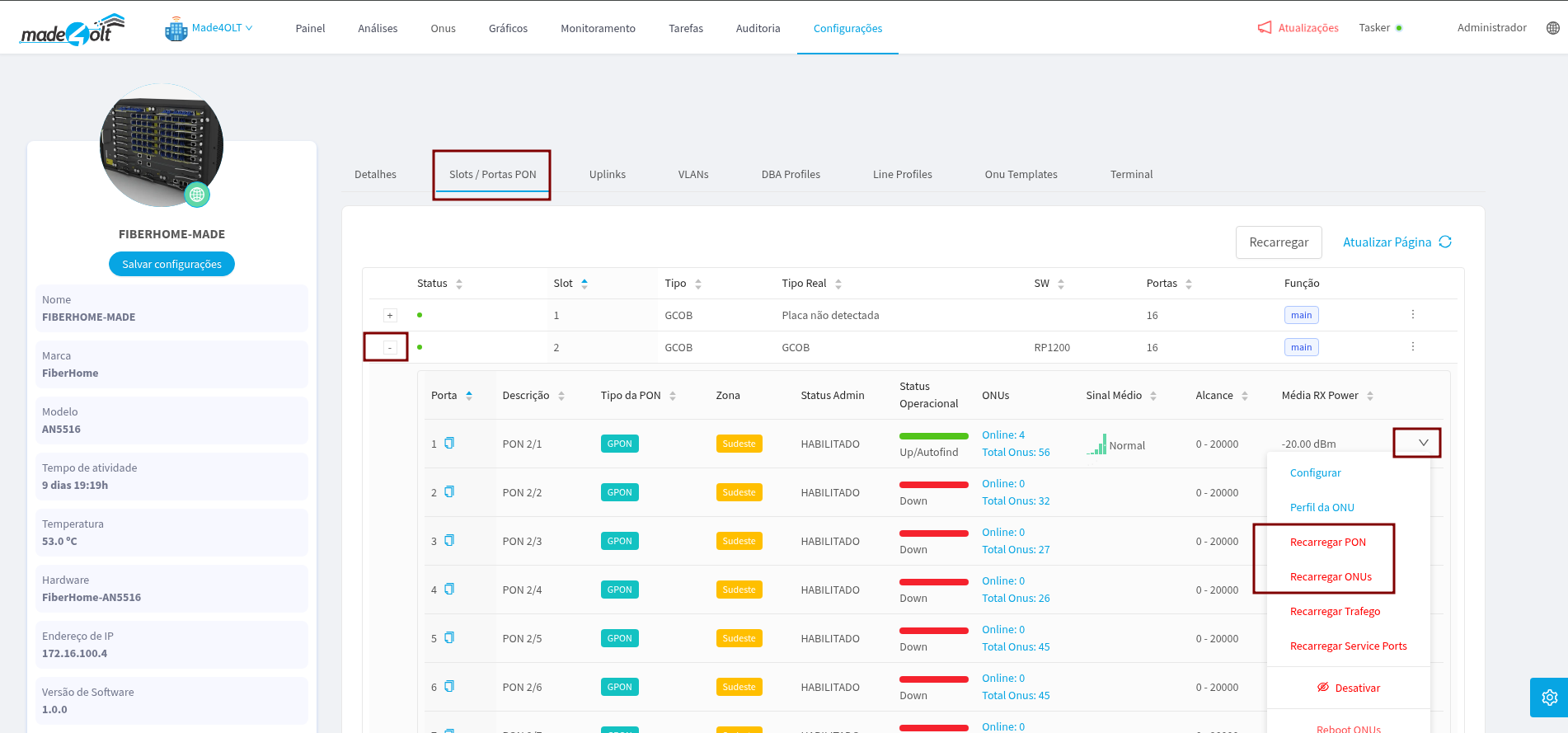Choose Recarregar PON from the menu
Image resolution: width=1568 pixels, height=733 pixels.
click(1327, 542)
